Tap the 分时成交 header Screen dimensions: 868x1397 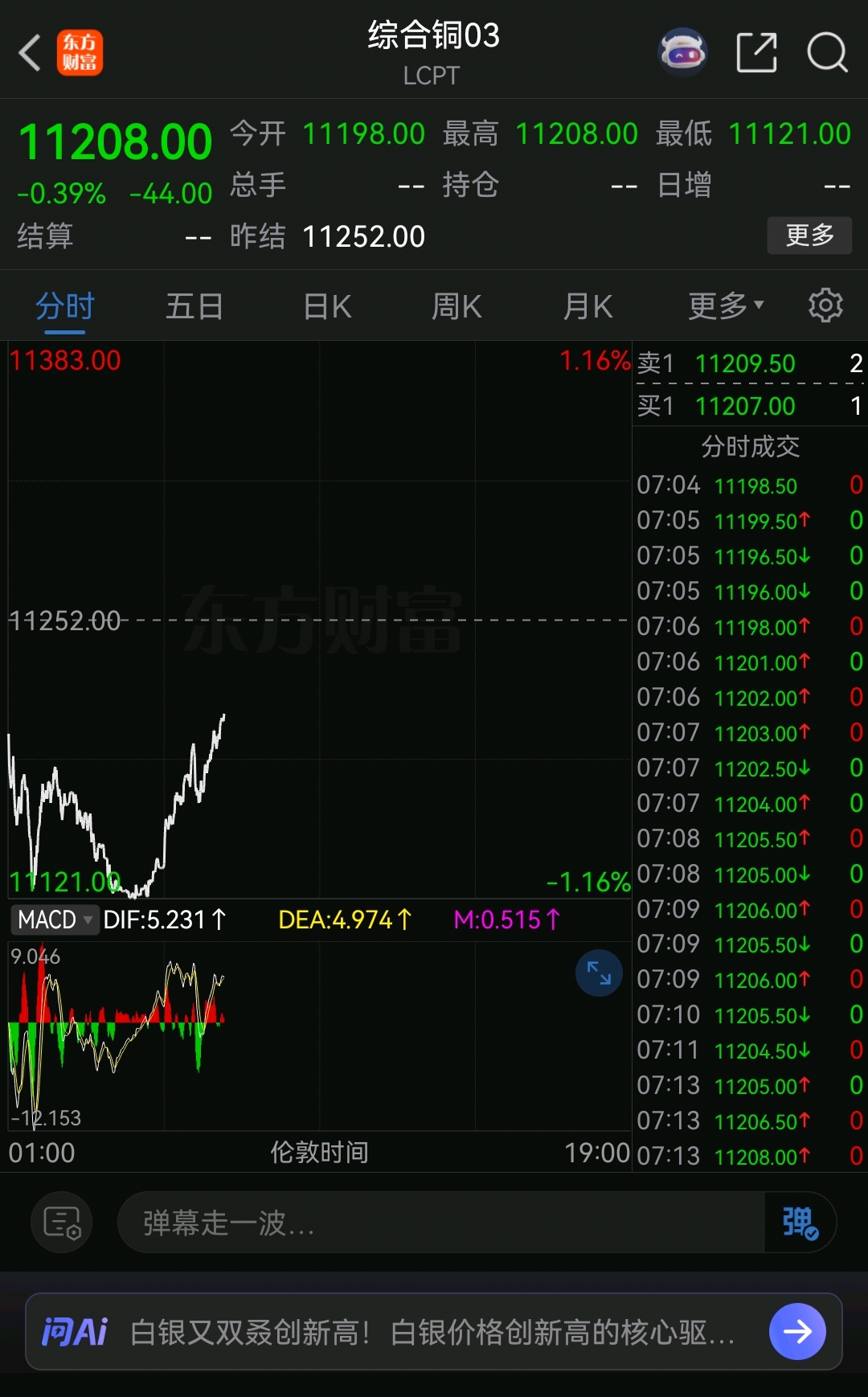750,446
